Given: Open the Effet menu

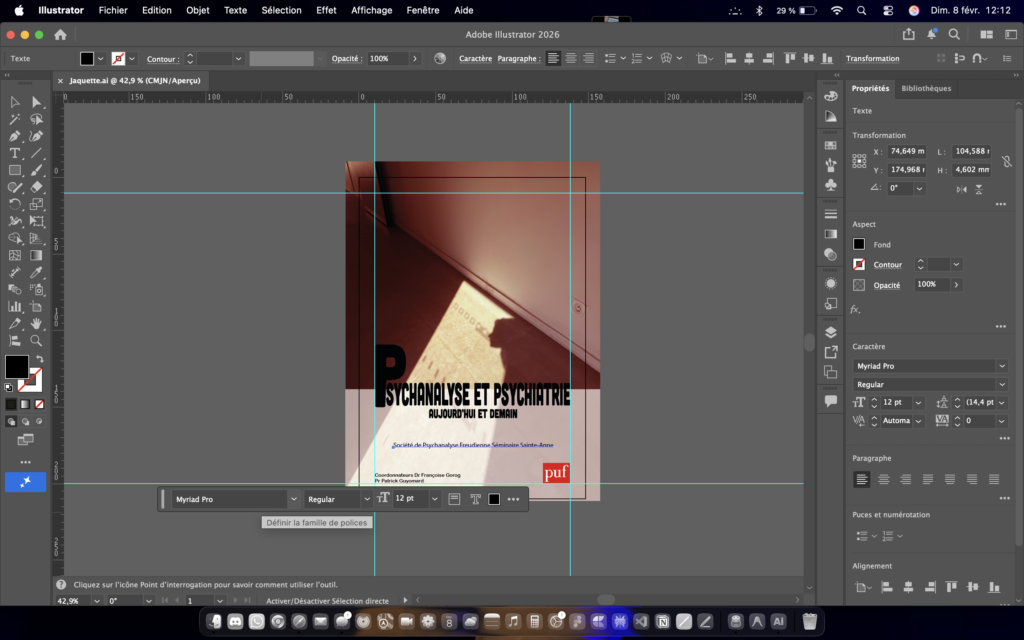Looking at the screenshot, I should pos(326,10).
